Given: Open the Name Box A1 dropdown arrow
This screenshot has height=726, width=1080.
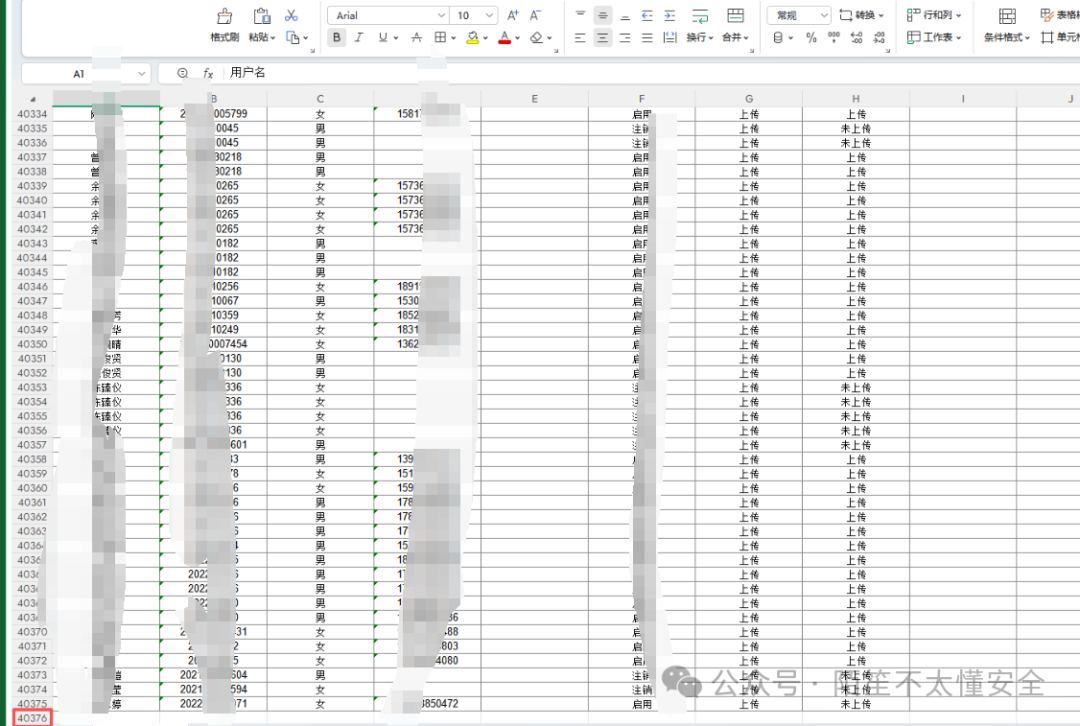Looking at the screenshot, I should pos(141,73).
